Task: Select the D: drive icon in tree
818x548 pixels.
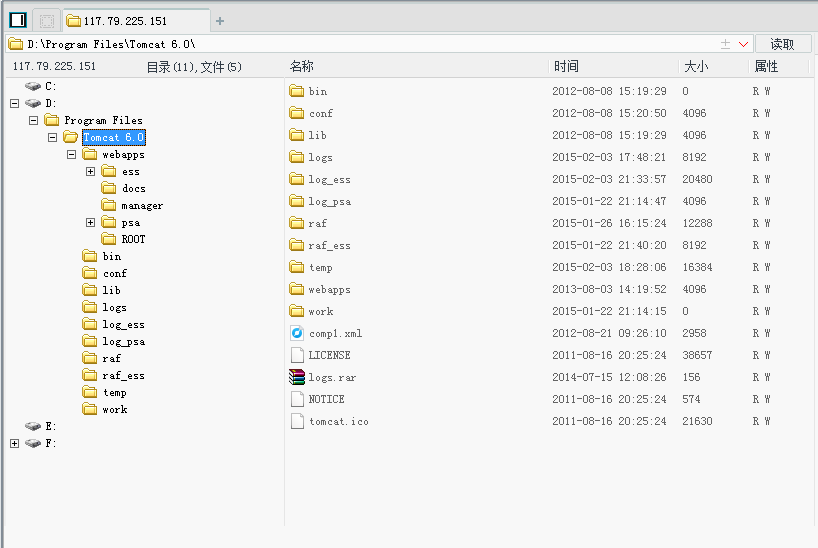Action: click(x=33, y=103)
